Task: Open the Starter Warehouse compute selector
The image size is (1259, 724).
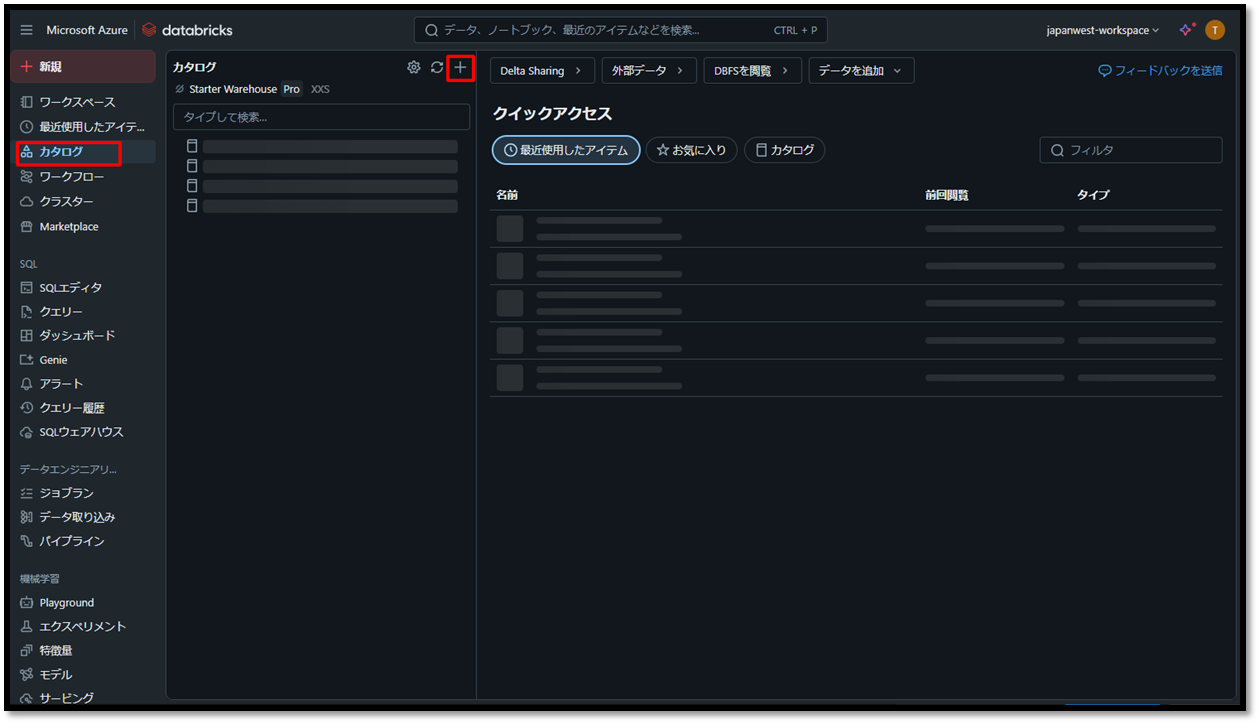Action: [233, 89]
